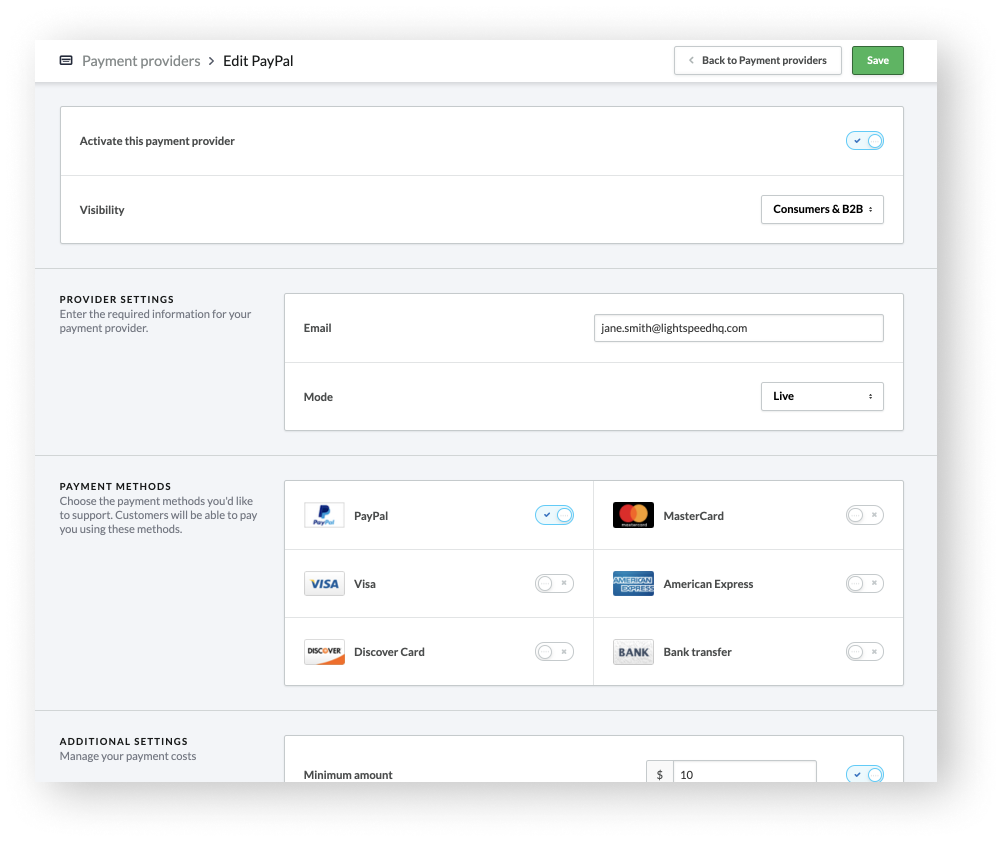Enable the MasterCard payment method toggle
Screen dimensions: 1002x842
tap(864, 516)
